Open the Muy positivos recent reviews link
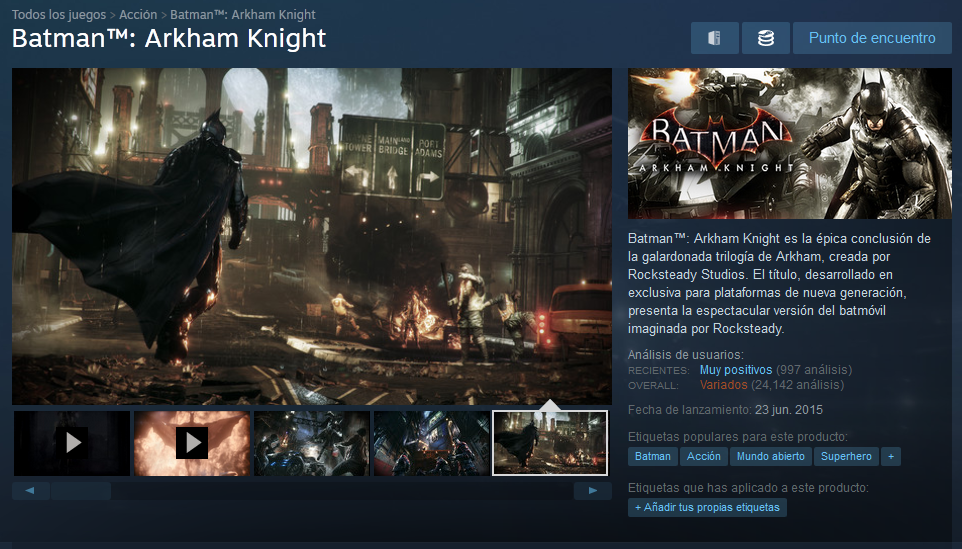The width and height of the screenshot is (962, 549). tap(736, 370)
